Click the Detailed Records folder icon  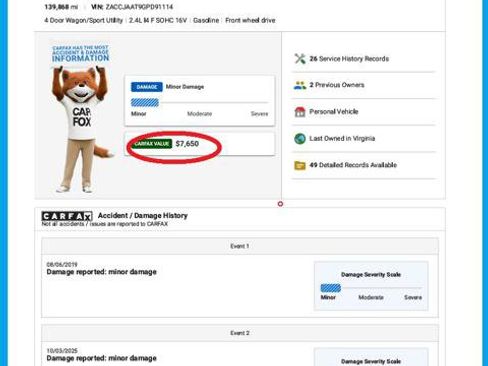(300, 165)
